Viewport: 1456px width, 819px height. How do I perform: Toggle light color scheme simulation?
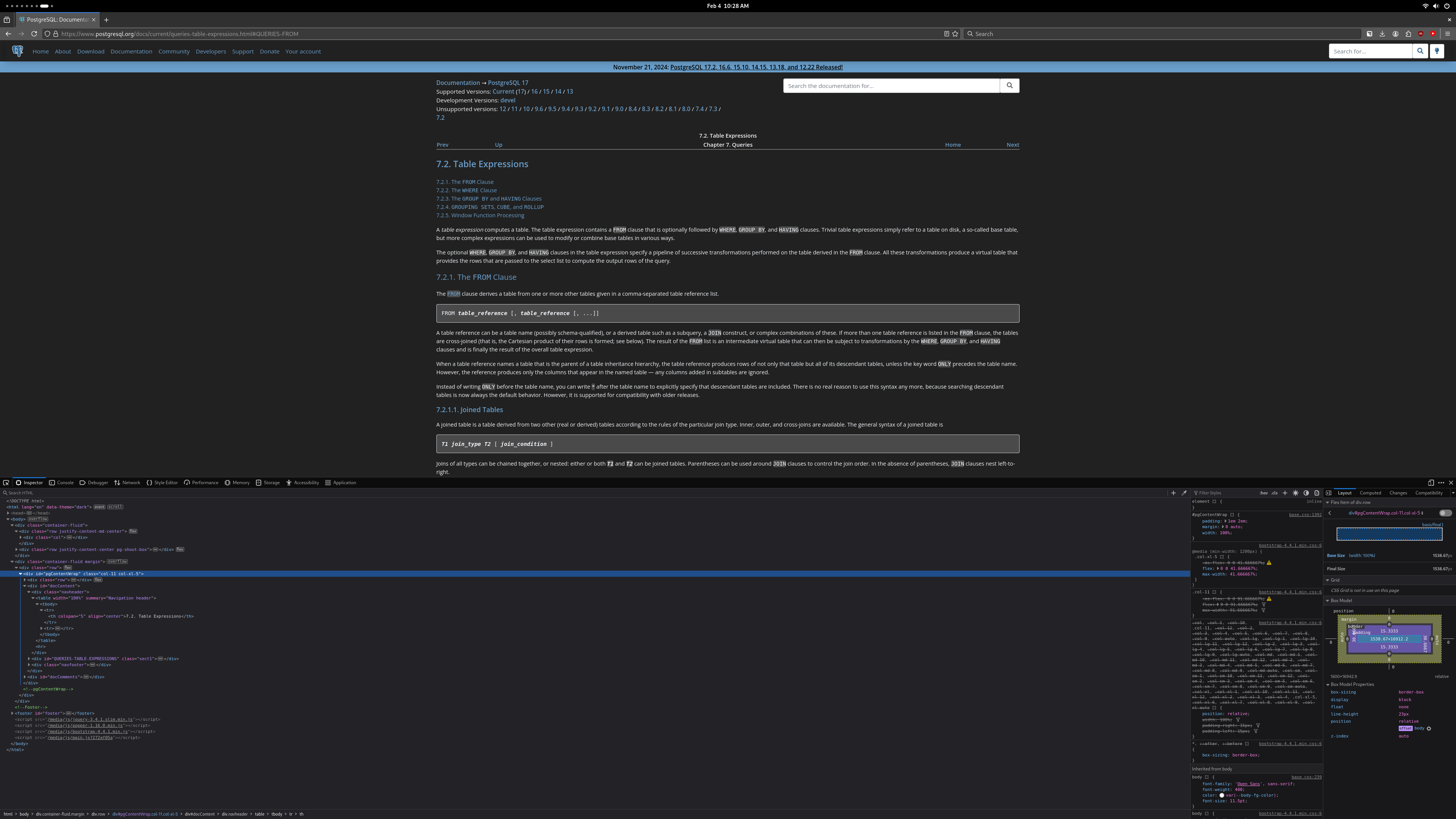click(1296, 493)
